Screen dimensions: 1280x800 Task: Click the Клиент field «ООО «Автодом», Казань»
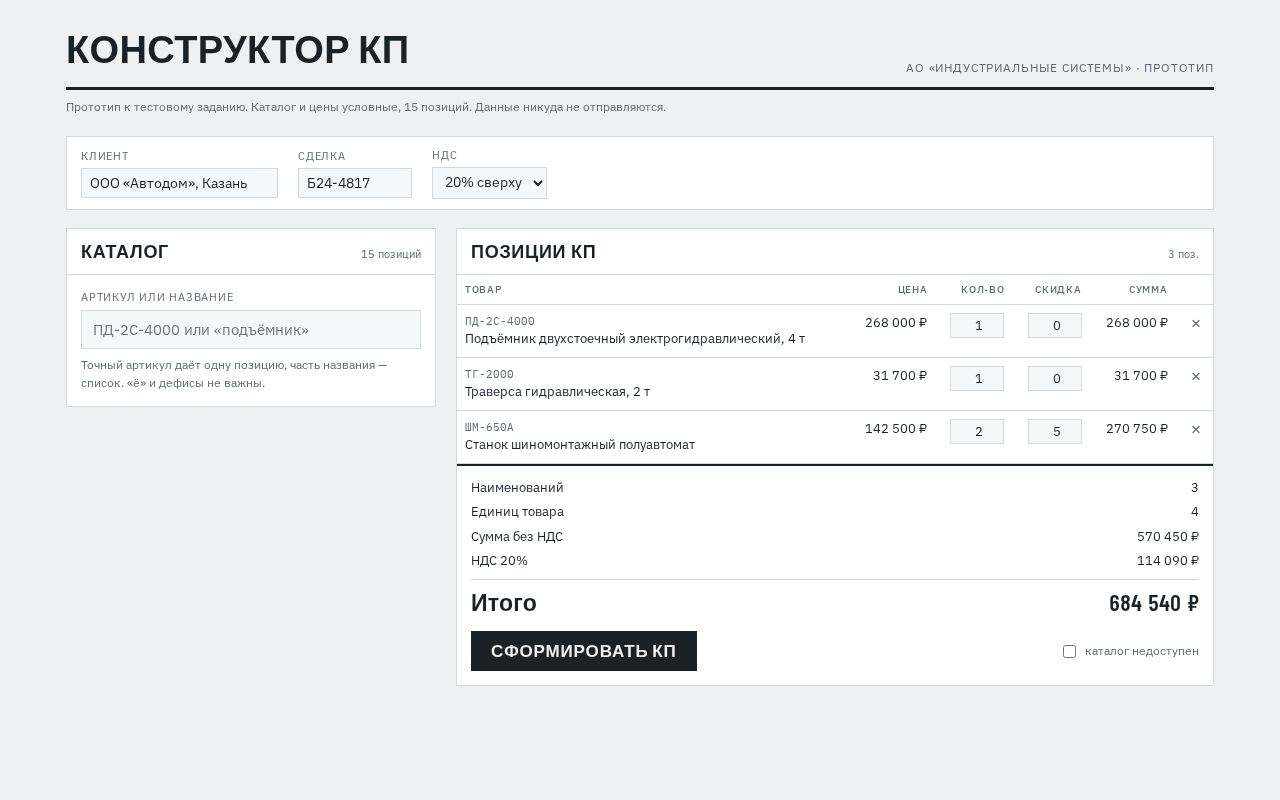pyautogui.click(x=179, y=183)
